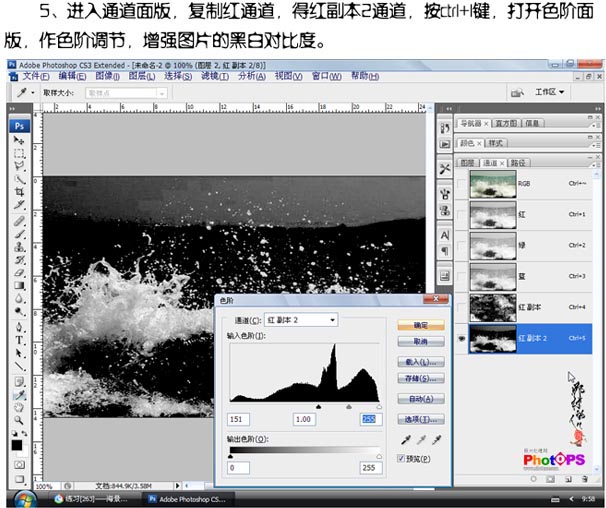Click the gray point eyedropper in Levels
The width and height of the screenshot is (606, 508).
click(x=419, y=440)
